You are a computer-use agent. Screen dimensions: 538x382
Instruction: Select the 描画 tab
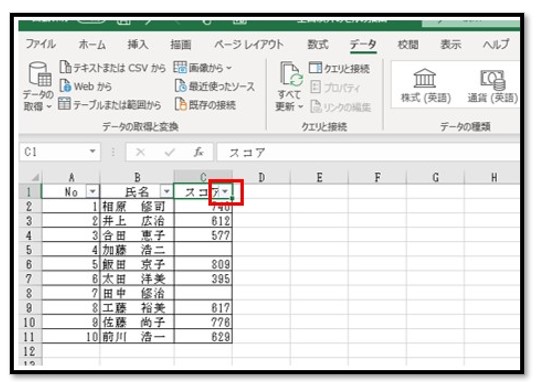(x=181, y=45)
